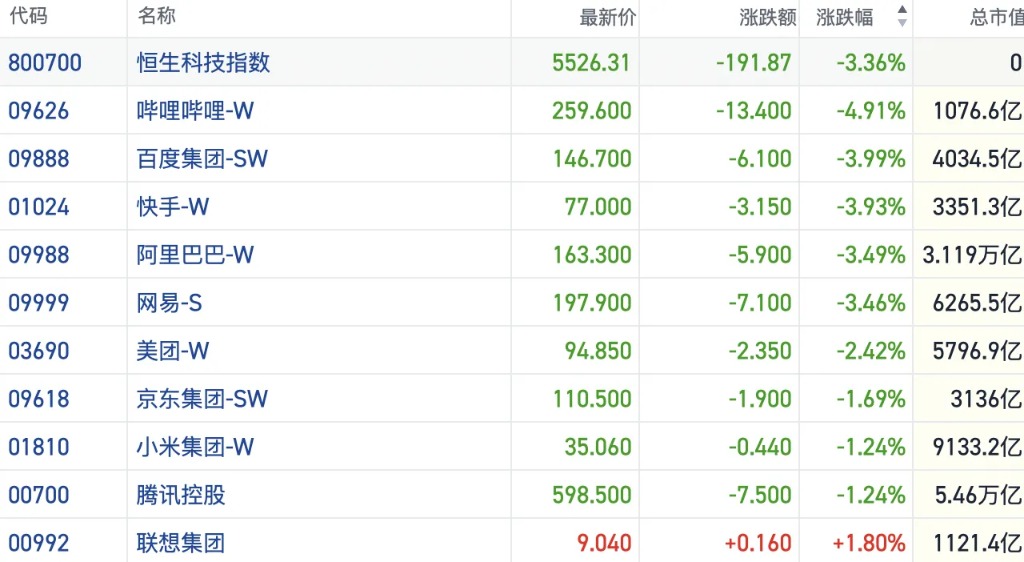Sort by the 涨跌额 column header
Screen dimensions: 1024x562
(767, 17)
